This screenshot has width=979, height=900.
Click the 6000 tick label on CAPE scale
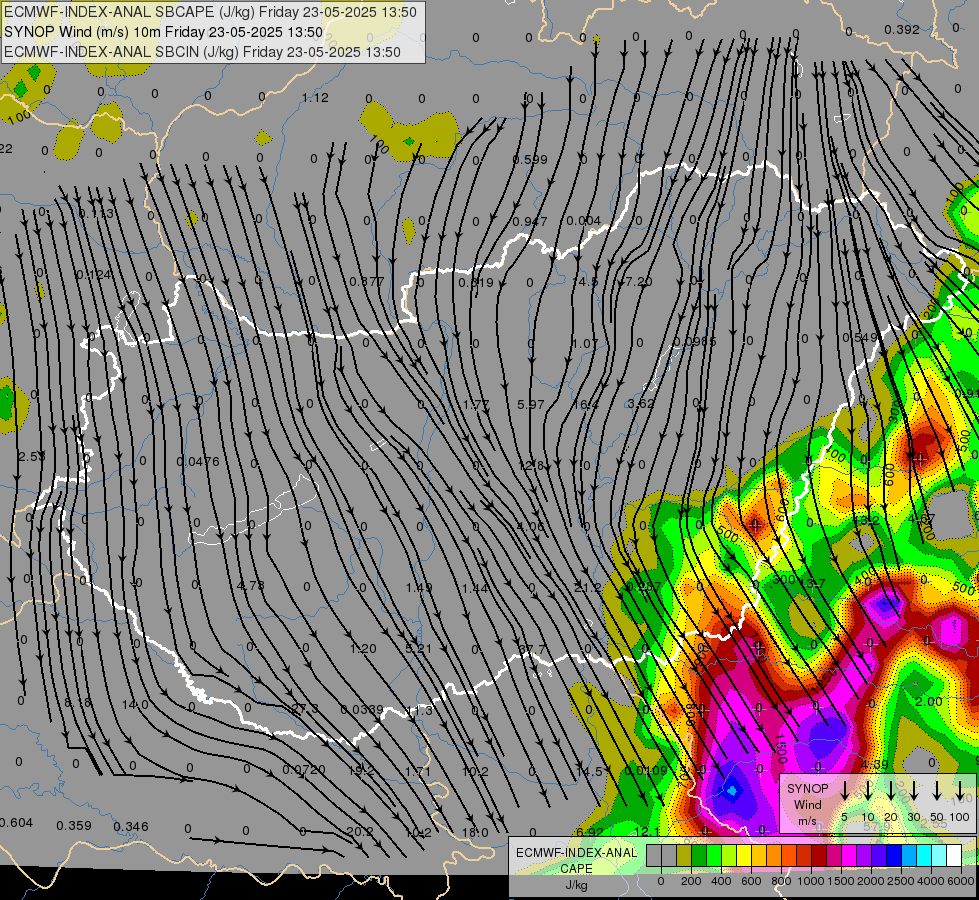(961, 881)
